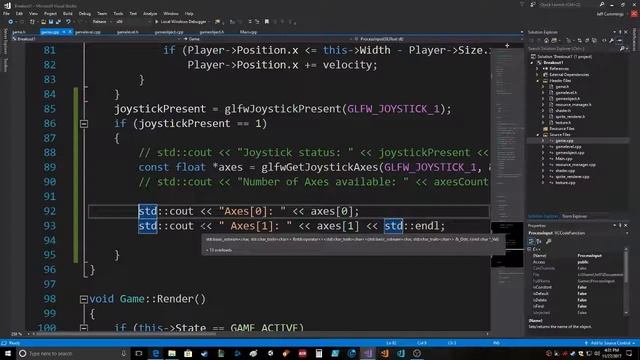Open the Build menu
This screenshot has height=360, width=640.
pyautogui.click(x=67, y=13)
